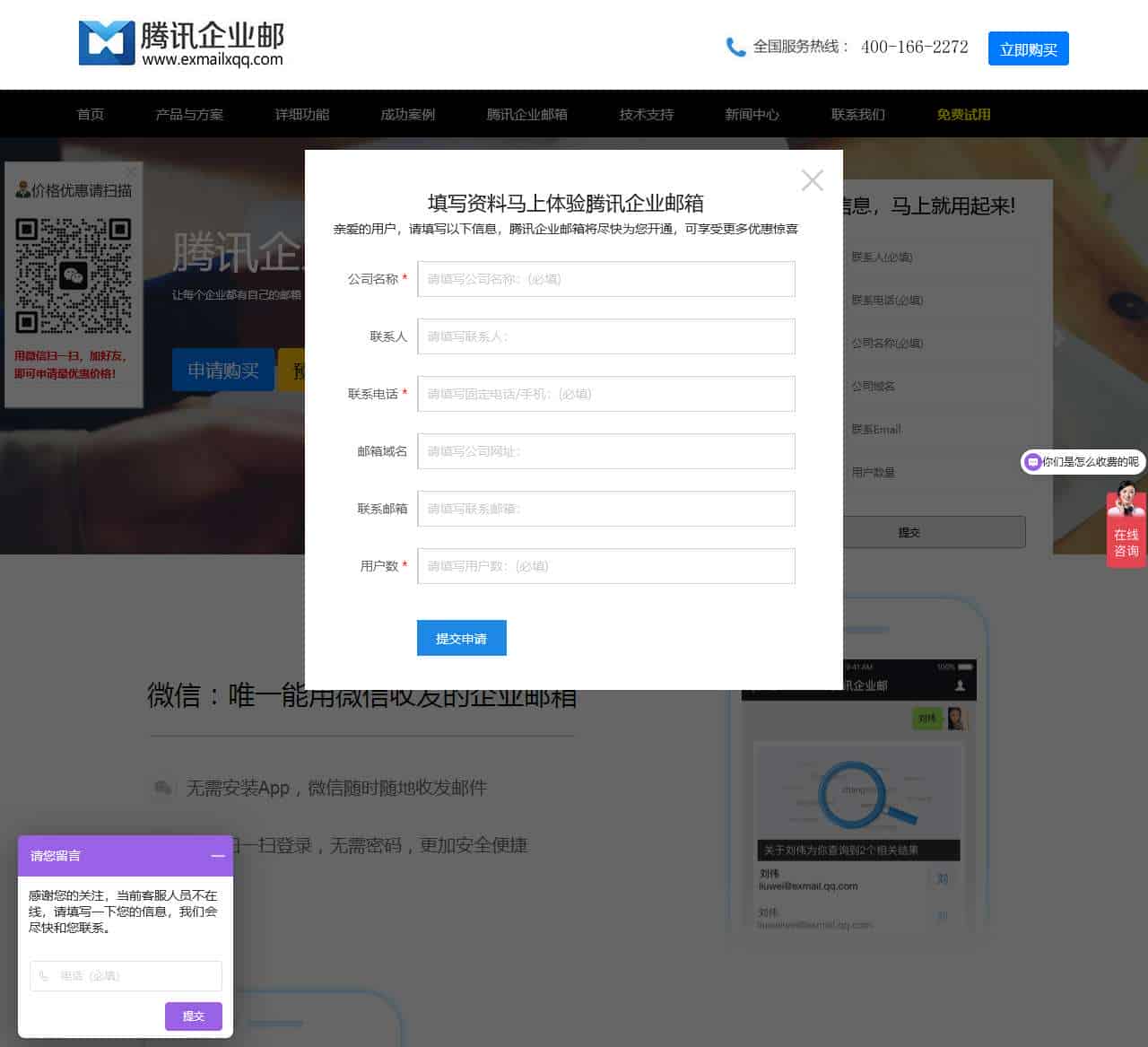Select 成功案例 in the nav bar
Image resolution: width=1148 pixels, height=1047 pixels.
pyautogui.click(x=408, y=114)
